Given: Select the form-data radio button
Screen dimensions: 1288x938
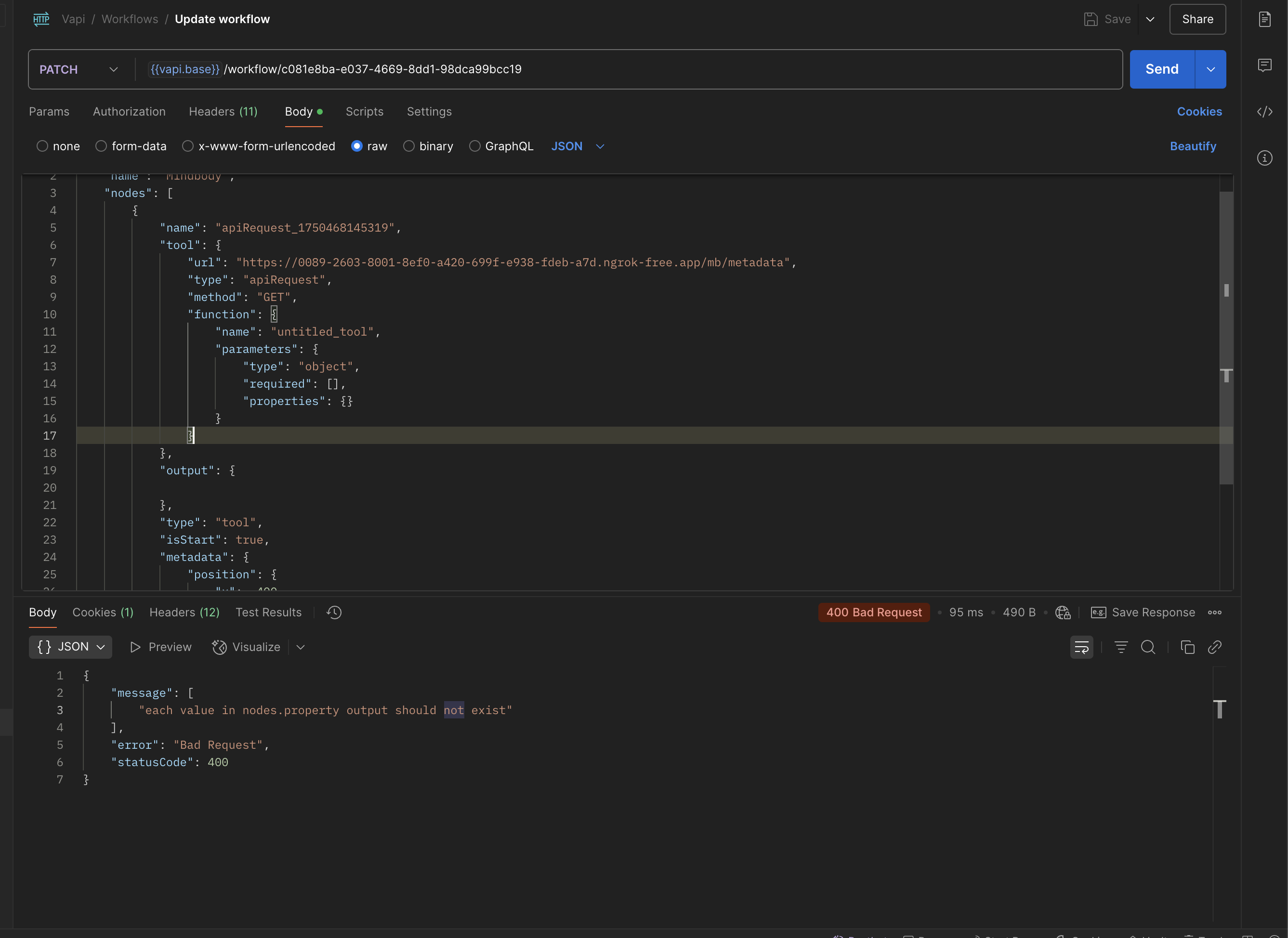Looking at the screenshot, I should click(x=101, y=146).
